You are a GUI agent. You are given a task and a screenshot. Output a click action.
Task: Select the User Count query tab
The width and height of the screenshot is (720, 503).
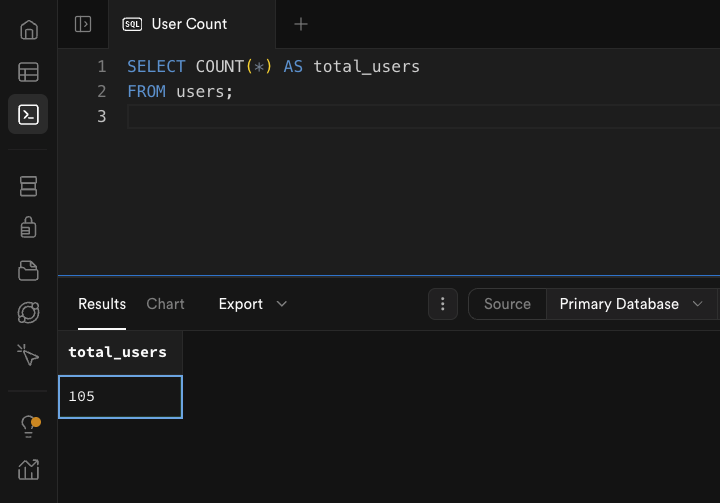[x=192, y=24]
